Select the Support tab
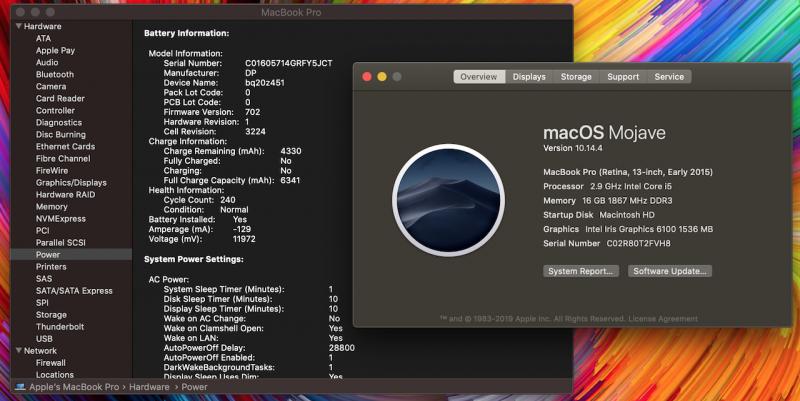Viewport: 800px width, 401px height. [623, 77]
